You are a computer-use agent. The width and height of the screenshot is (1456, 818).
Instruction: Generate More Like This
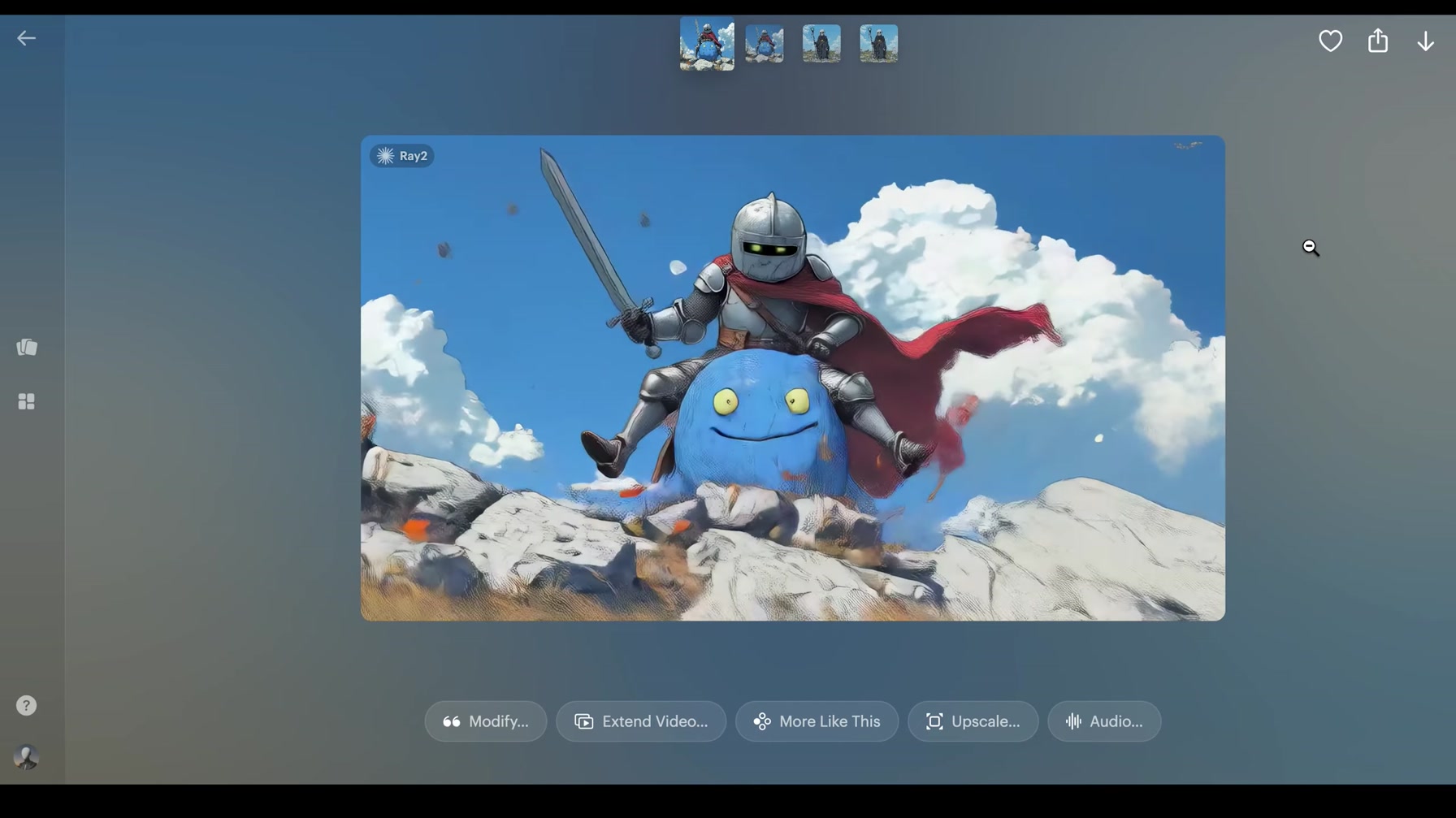[x=817, y=721]
